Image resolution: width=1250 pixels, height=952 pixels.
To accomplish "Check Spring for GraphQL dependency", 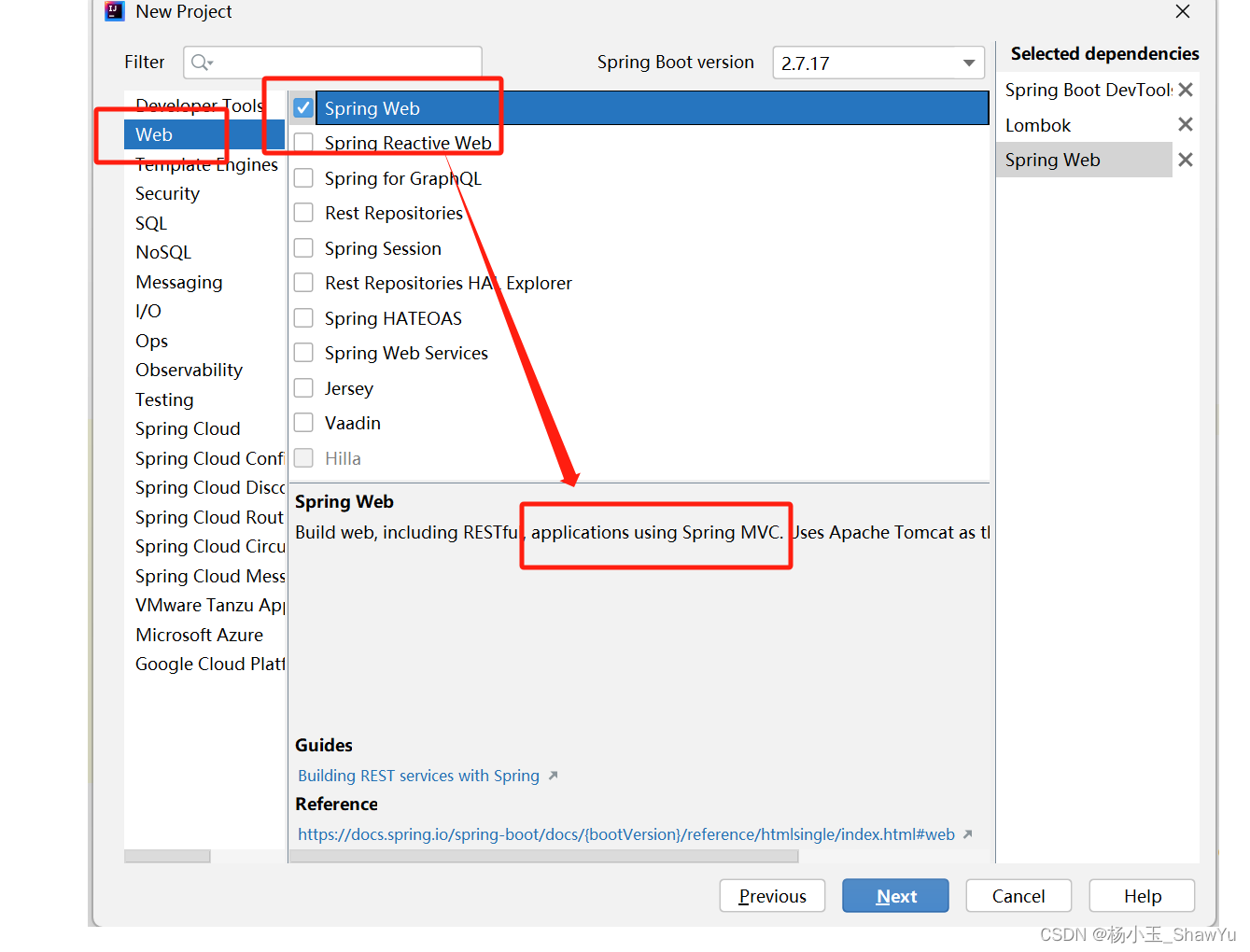I will [x=303, y=177].
